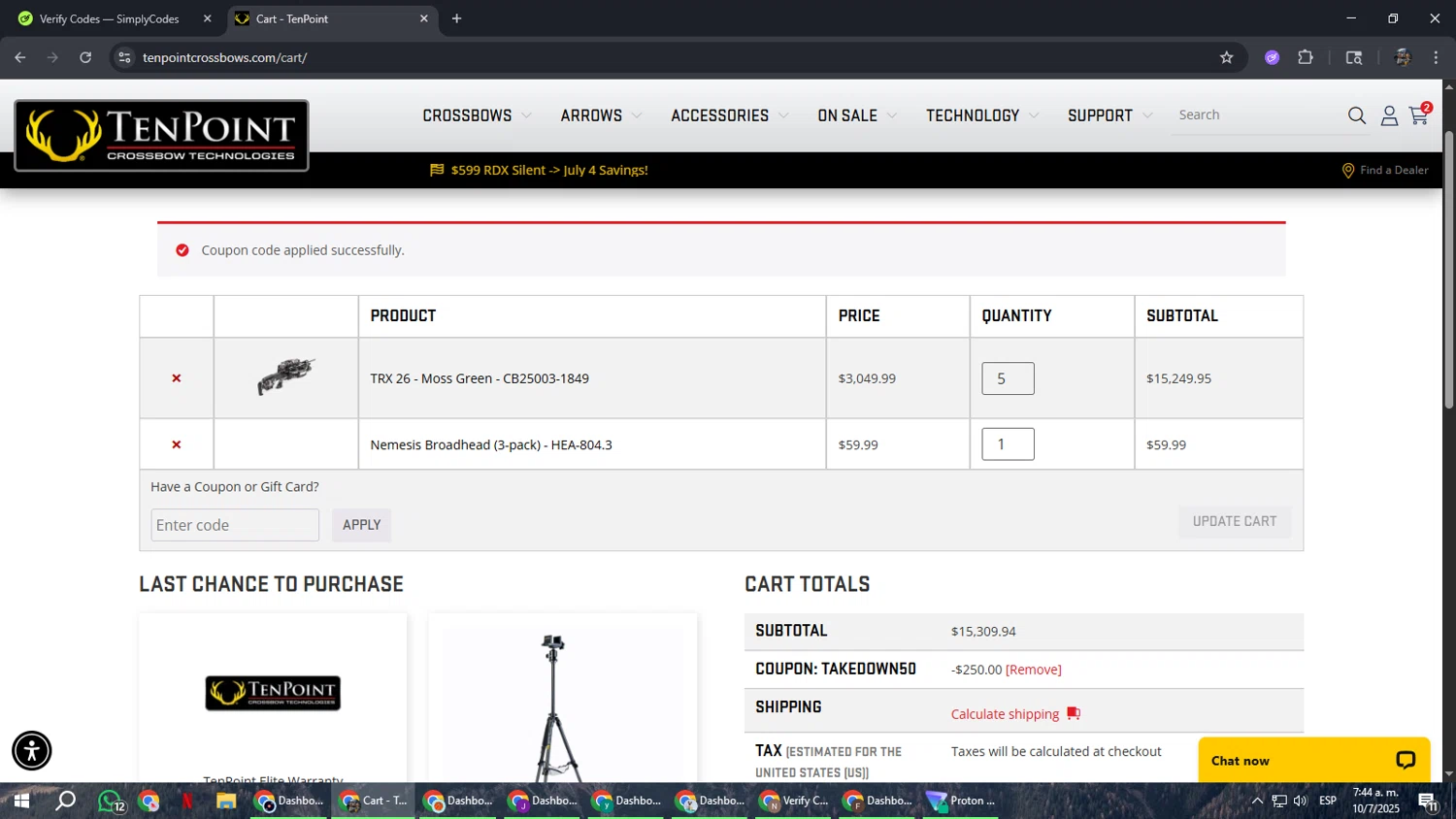
Task: Open the browser extensions puzzle icon
Action: (1306, 57)
